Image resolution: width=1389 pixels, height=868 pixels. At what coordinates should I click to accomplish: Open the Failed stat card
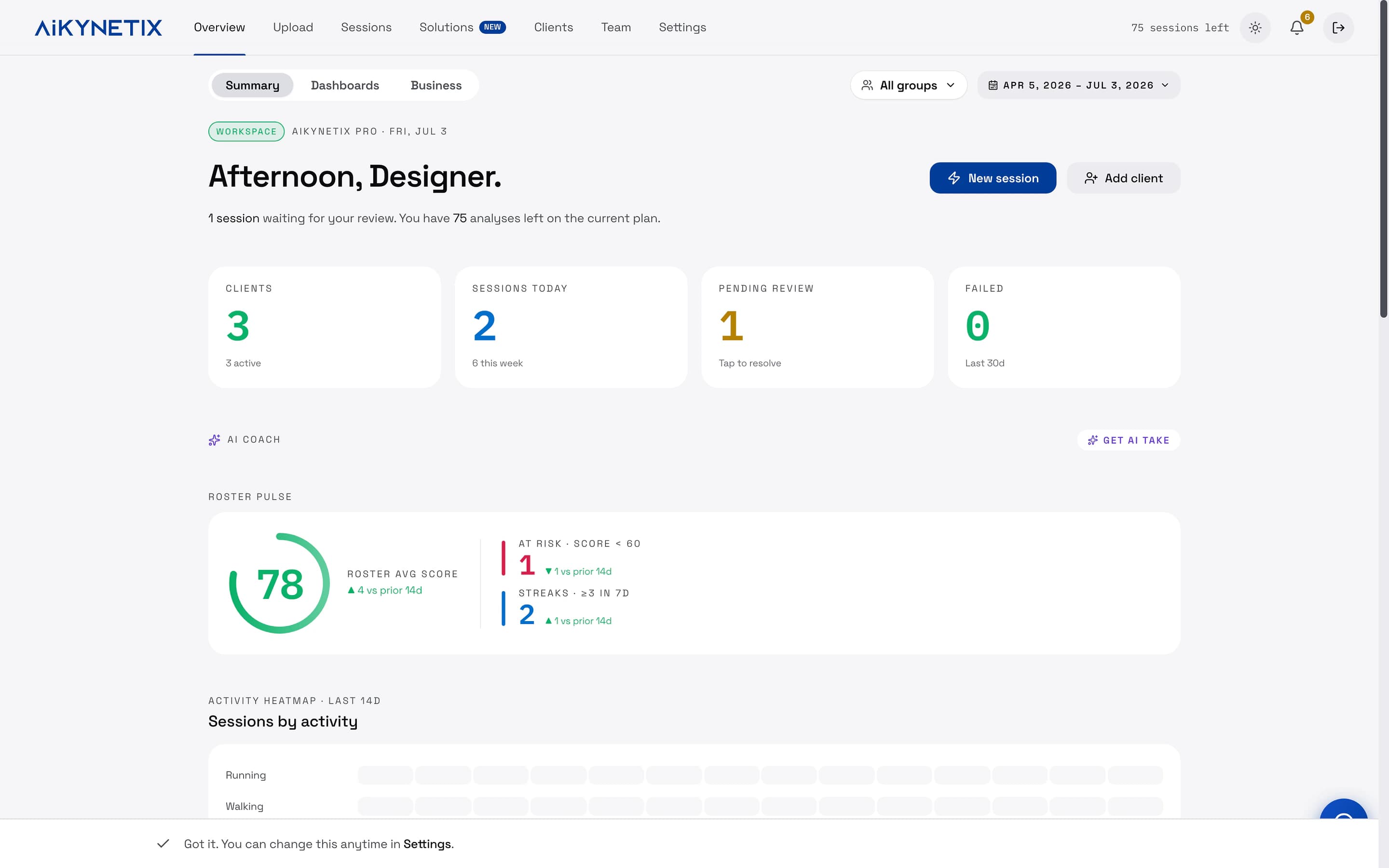tap(1063, 327)
